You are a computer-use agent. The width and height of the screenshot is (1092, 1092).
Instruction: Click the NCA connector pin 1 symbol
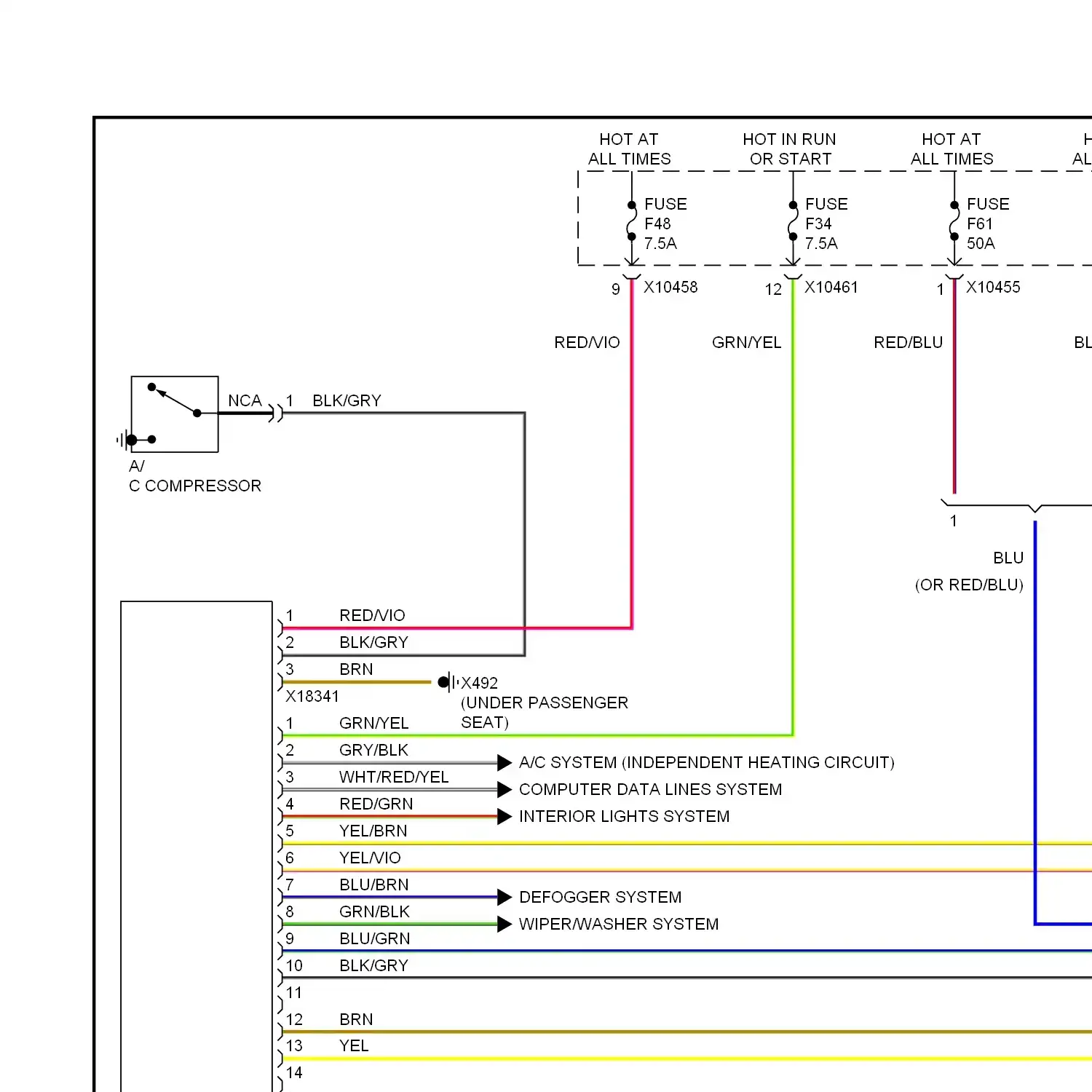tap(276, 414)
